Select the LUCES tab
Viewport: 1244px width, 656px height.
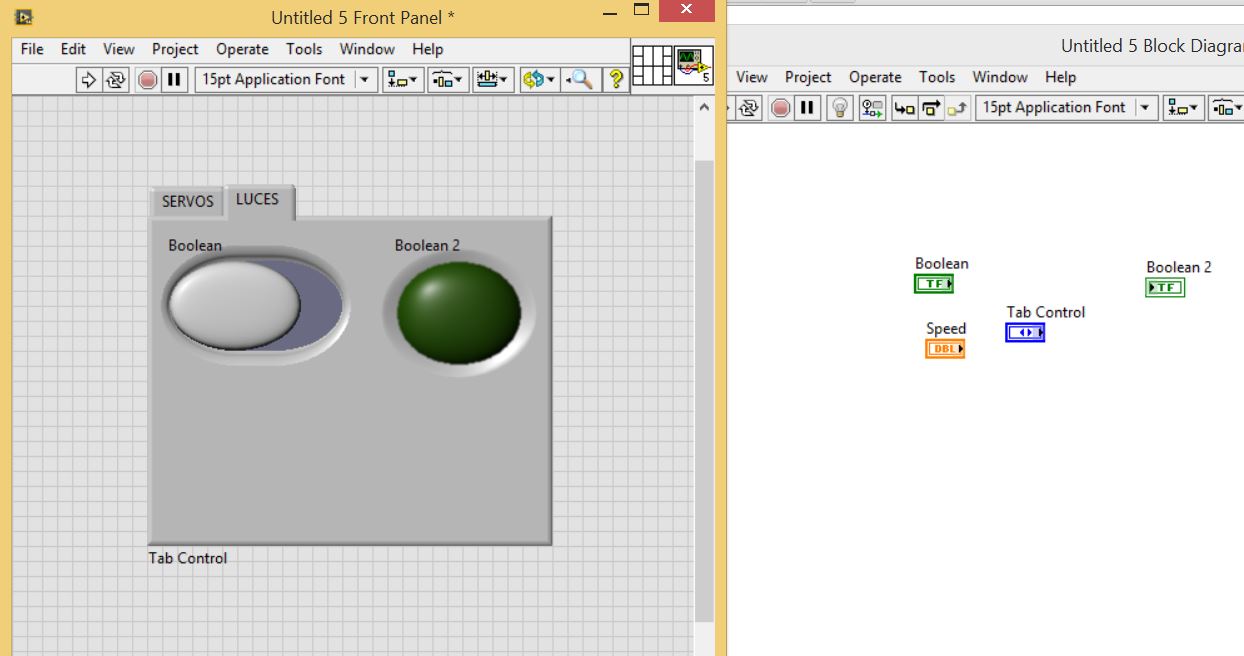[x=258, y=200]
